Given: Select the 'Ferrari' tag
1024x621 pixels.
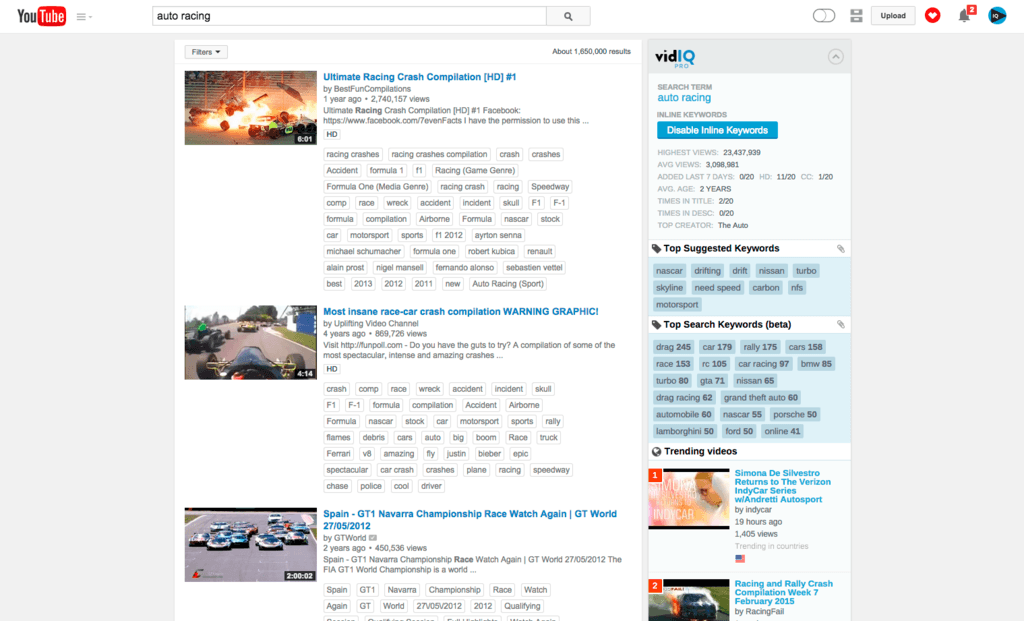Looking at the screenshot, I should click(x=338, y=454).
